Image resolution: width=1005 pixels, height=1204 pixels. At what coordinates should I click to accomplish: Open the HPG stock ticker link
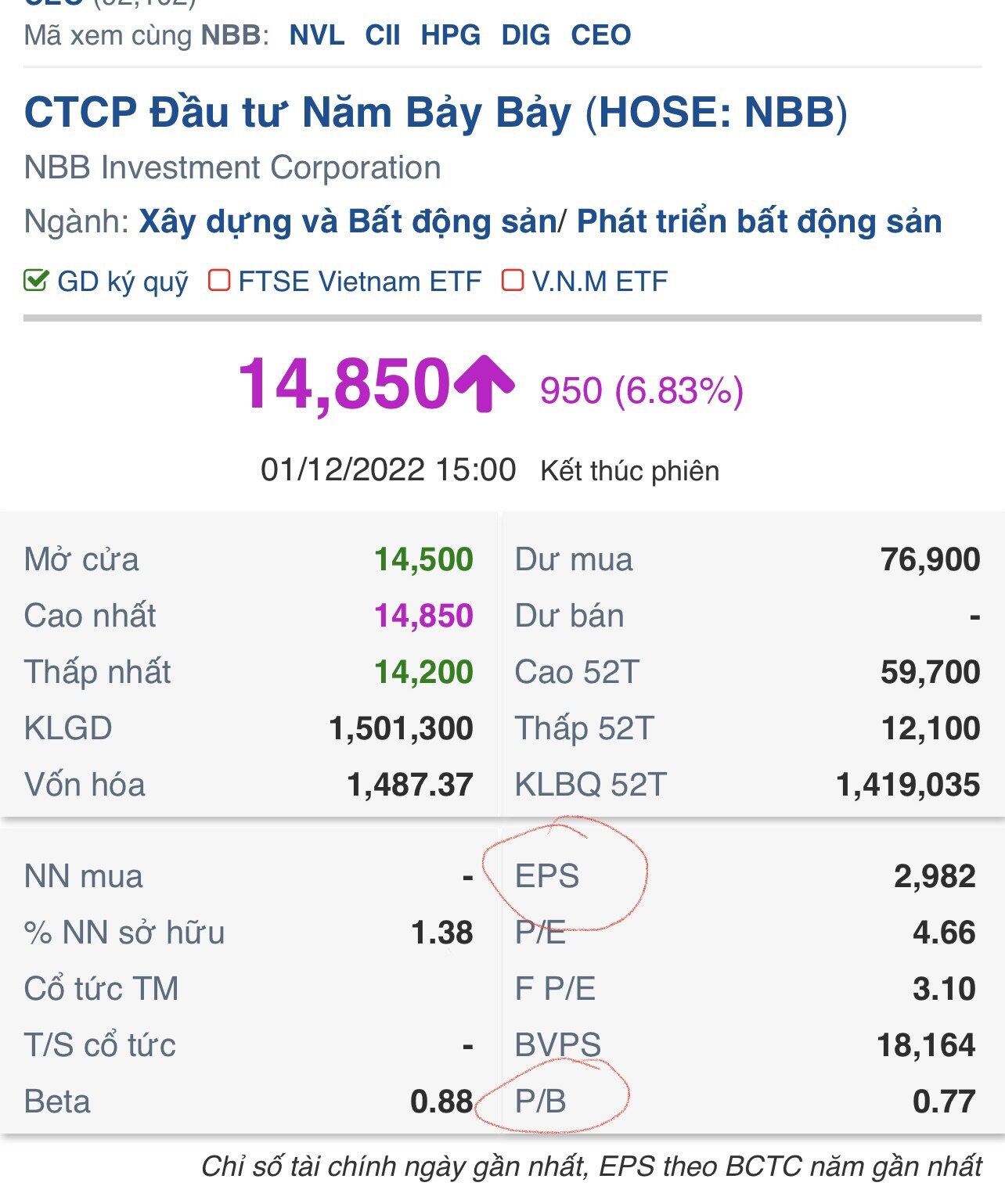click(x=451, y=35)
